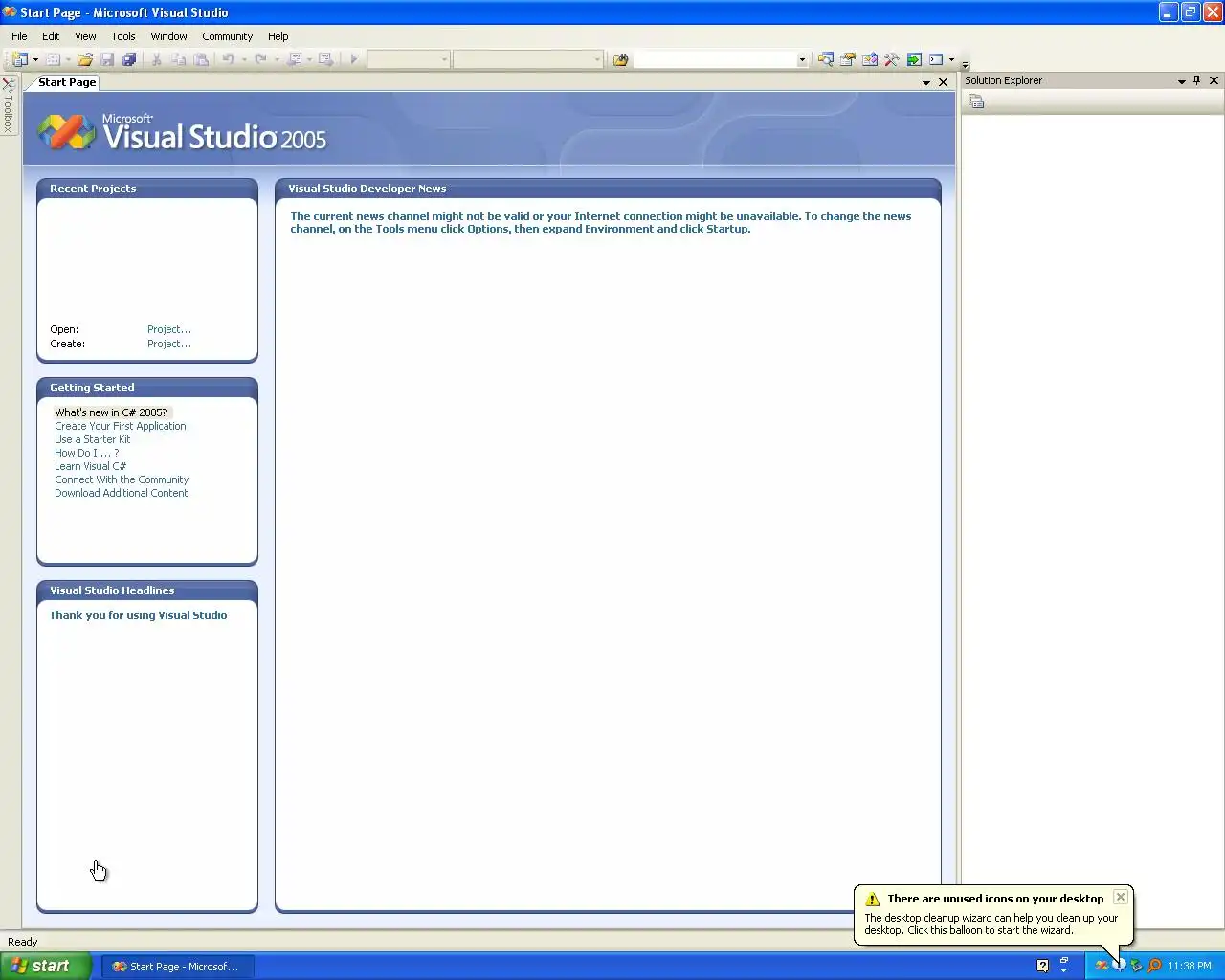Click the Open File folder icon
This screenshot has height=980, width=1225.
click(x=85, y=59)
